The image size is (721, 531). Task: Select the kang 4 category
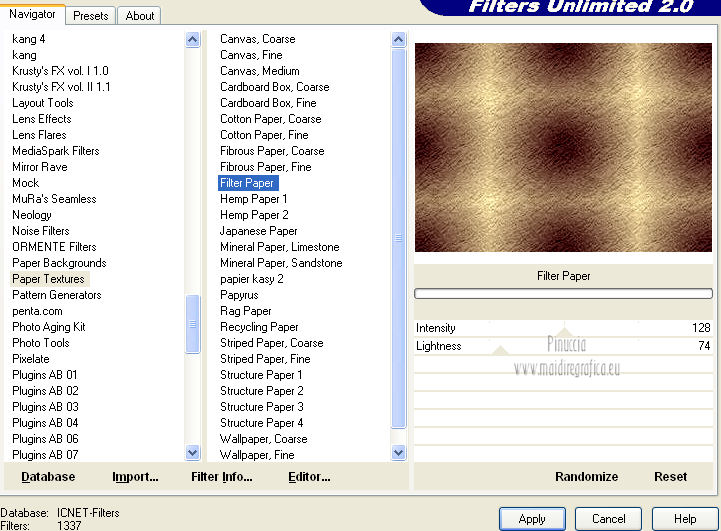click(x=29, y=39)
